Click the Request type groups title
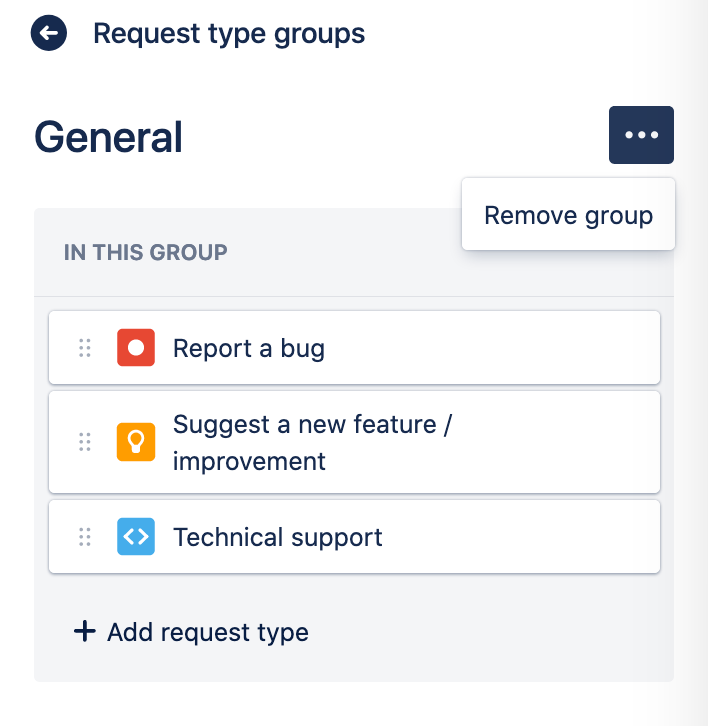 coord(229,34)
